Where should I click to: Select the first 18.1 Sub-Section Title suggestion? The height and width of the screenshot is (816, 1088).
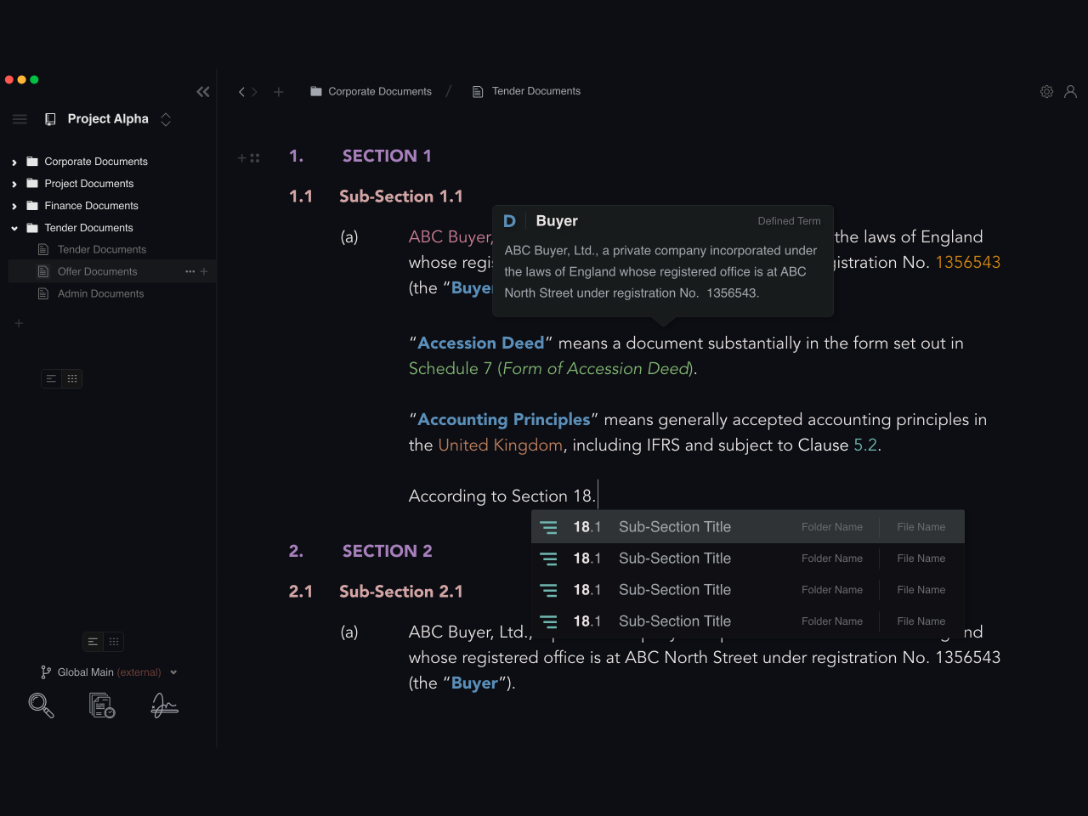pyautogui.click(x=674, y=526)
